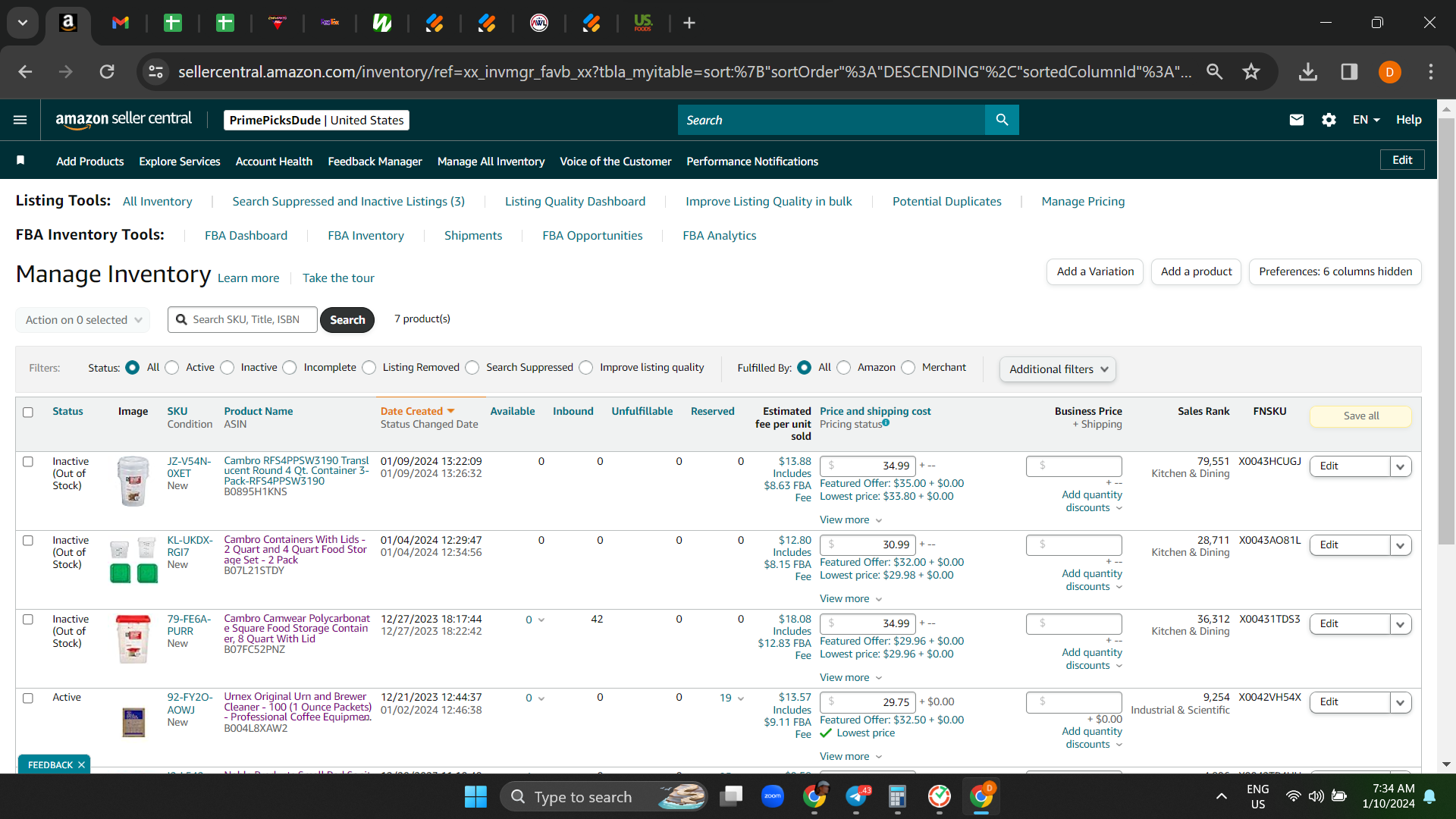View site information icon in address bar
The width and height of the screenshot is (1456, 819).
pyautogui.click(x=155, y=71)
